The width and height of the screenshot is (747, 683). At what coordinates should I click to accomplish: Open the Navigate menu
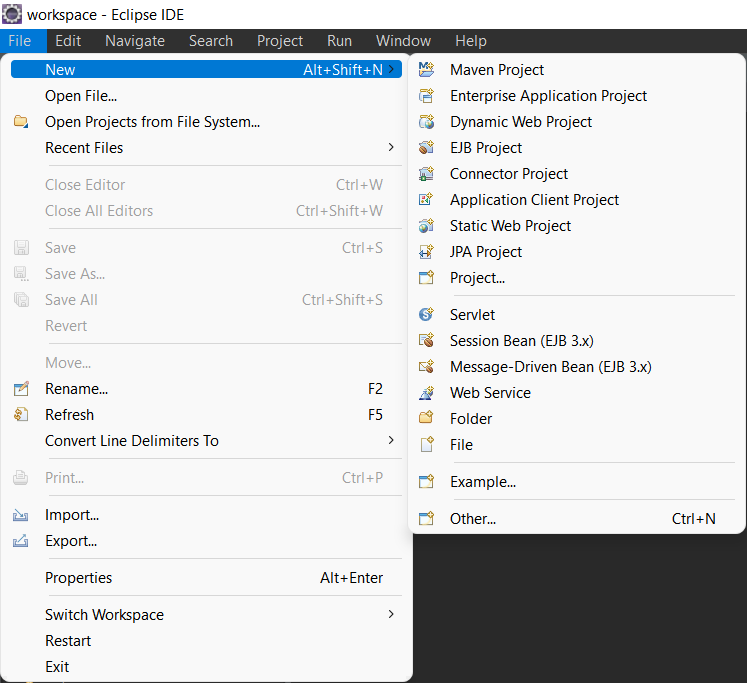point(135,41)
